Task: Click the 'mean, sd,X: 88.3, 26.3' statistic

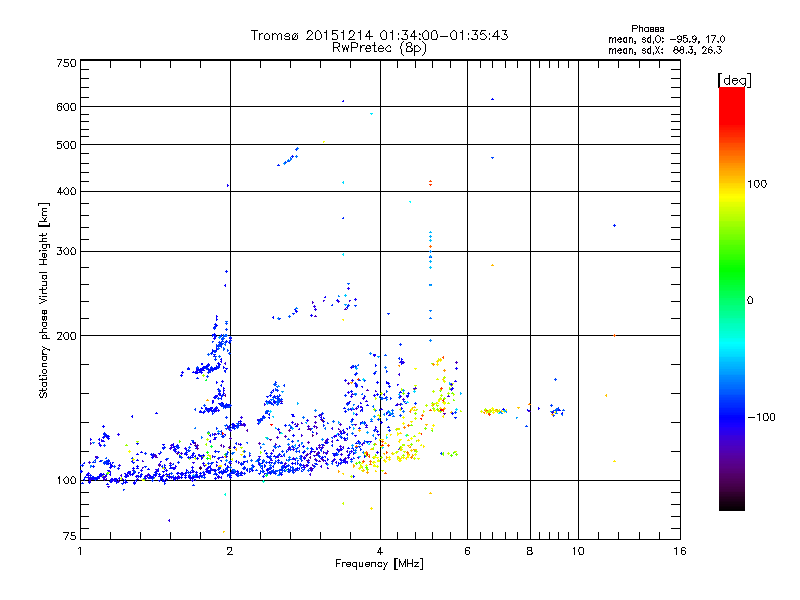Action: [x=665, y=50]
